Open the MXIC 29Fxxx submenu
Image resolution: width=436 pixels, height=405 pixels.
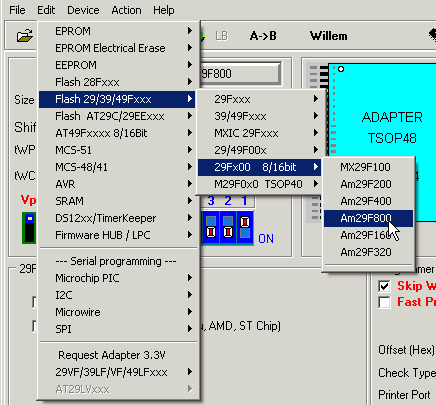(259, 133)
